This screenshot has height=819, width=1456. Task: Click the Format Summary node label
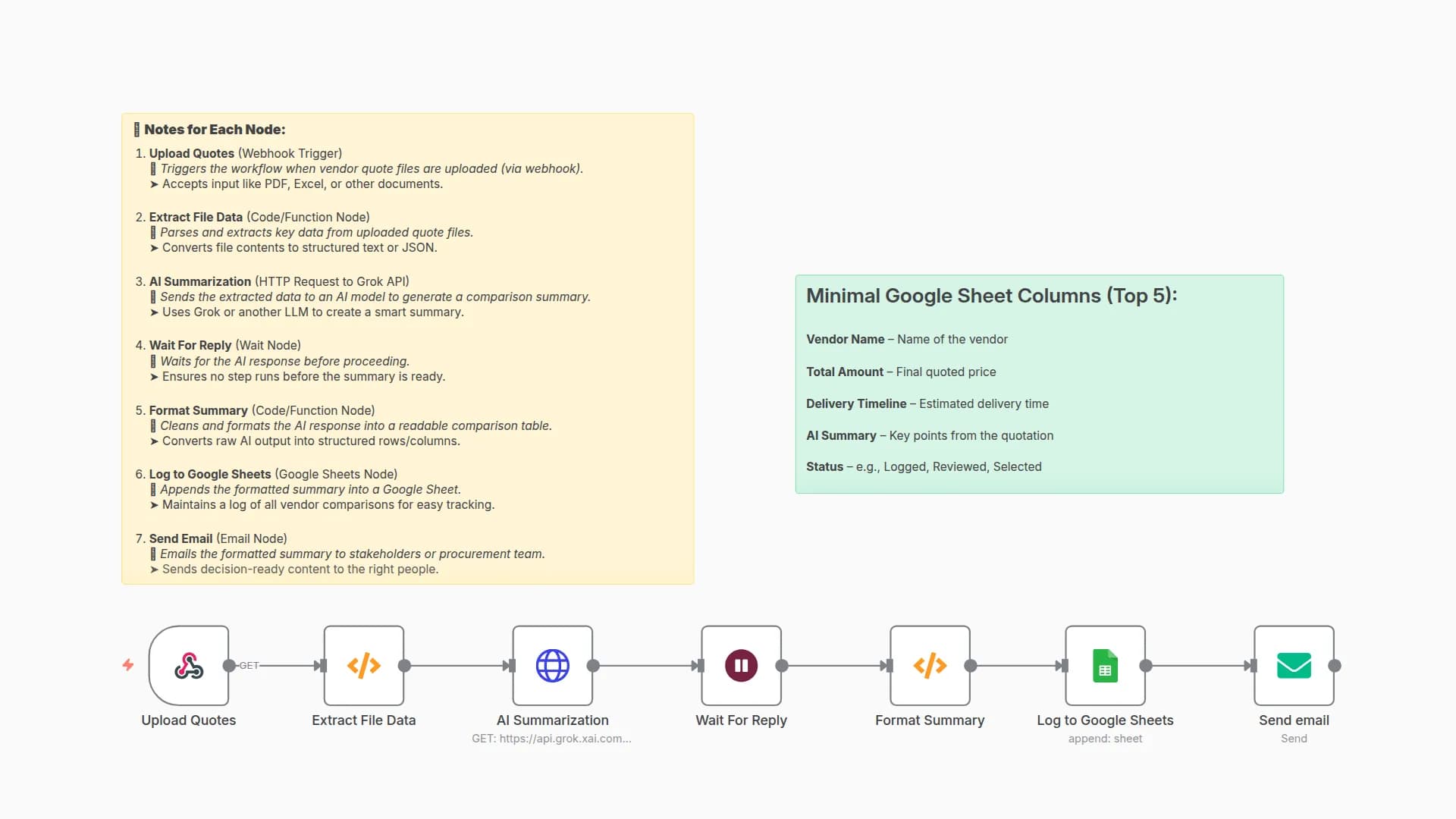(930, 720)
